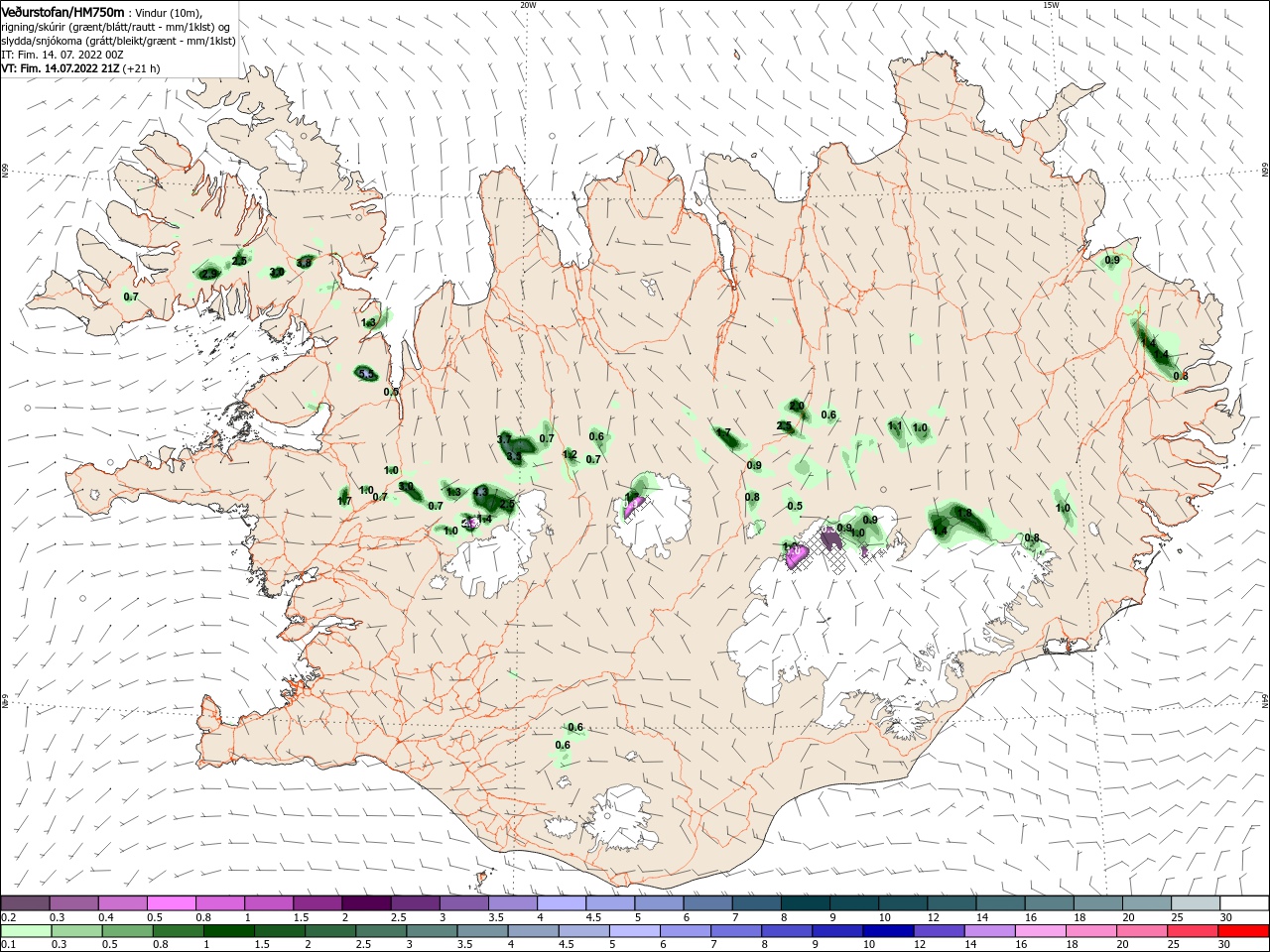1270x952 pixels.
Task: Select the snow legend swatch starting at 0.8
Action: click(x=219, y=903)
